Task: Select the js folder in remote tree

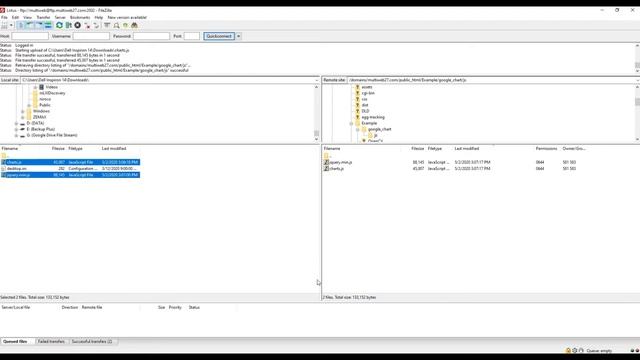Action: click(375, 135)
